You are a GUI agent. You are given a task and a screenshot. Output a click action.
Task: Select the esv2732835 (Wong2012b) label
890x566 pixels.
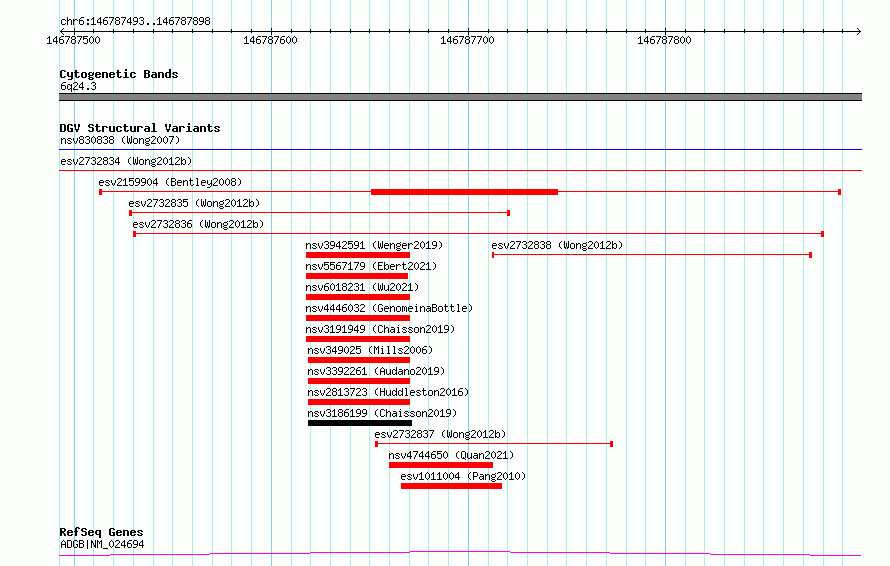194,203
